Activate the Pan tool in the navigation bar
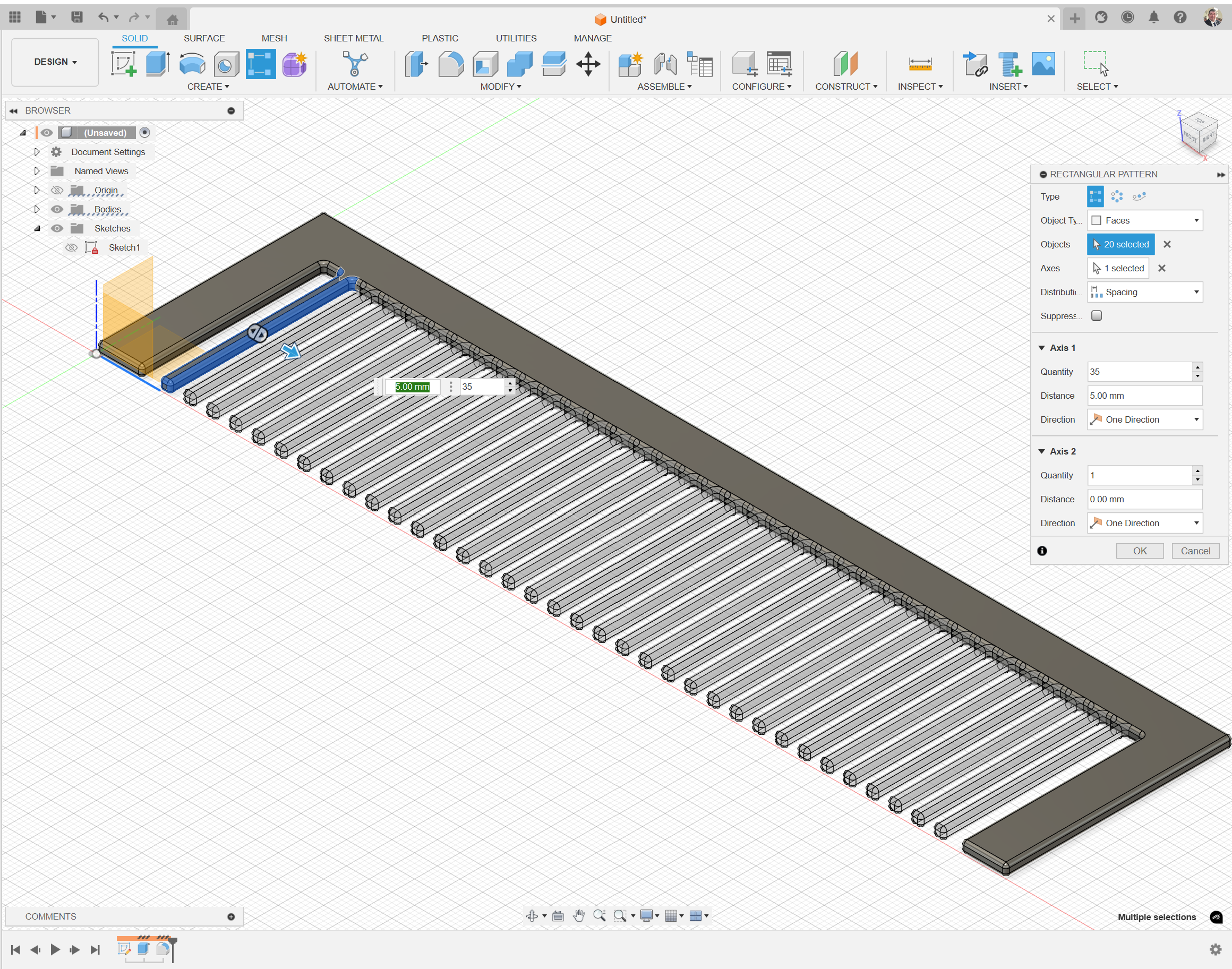This screenshot has height=969, width=1232. [578, 915]
